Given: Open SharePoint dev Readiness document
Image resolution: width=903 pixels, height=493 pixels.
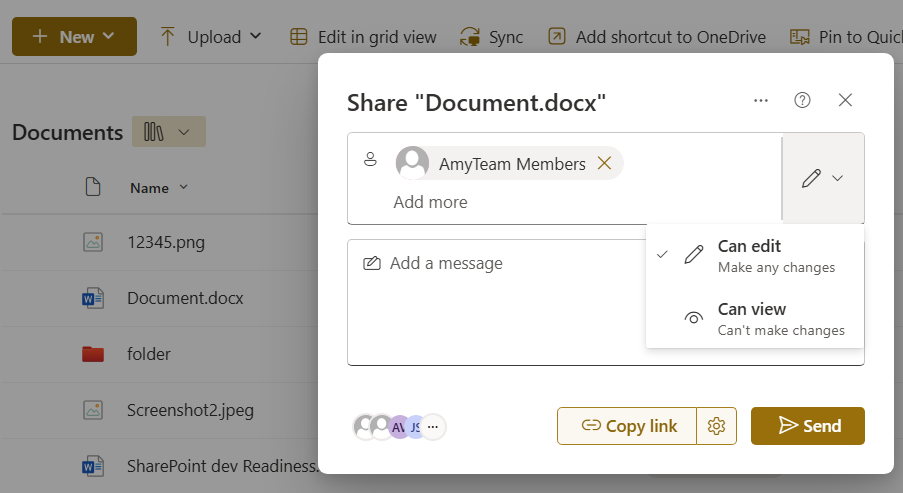Looking at the screenshot, I should 222,466.
